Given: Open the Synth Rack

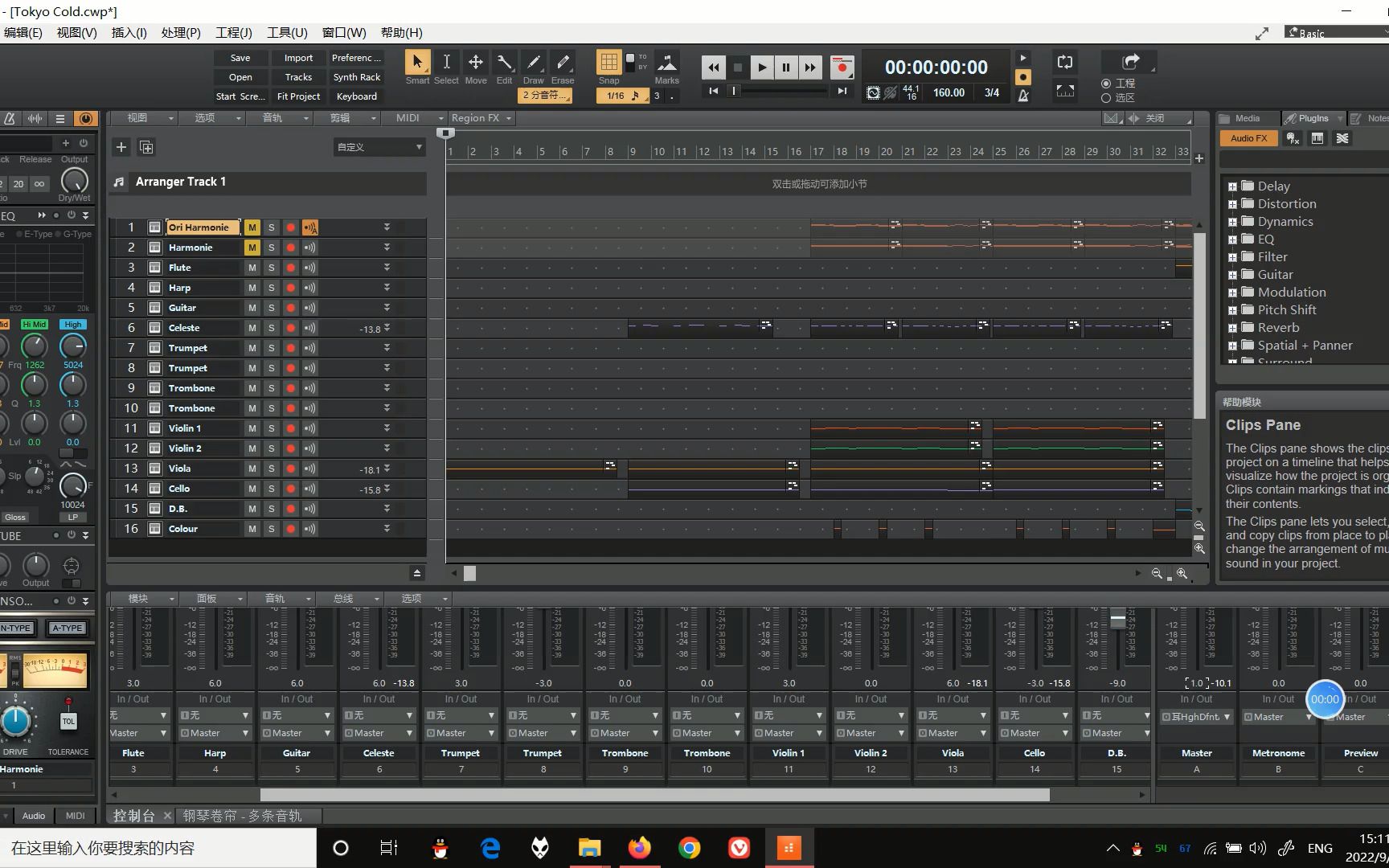Looking at the screenshot, I should tap(357, 77).
